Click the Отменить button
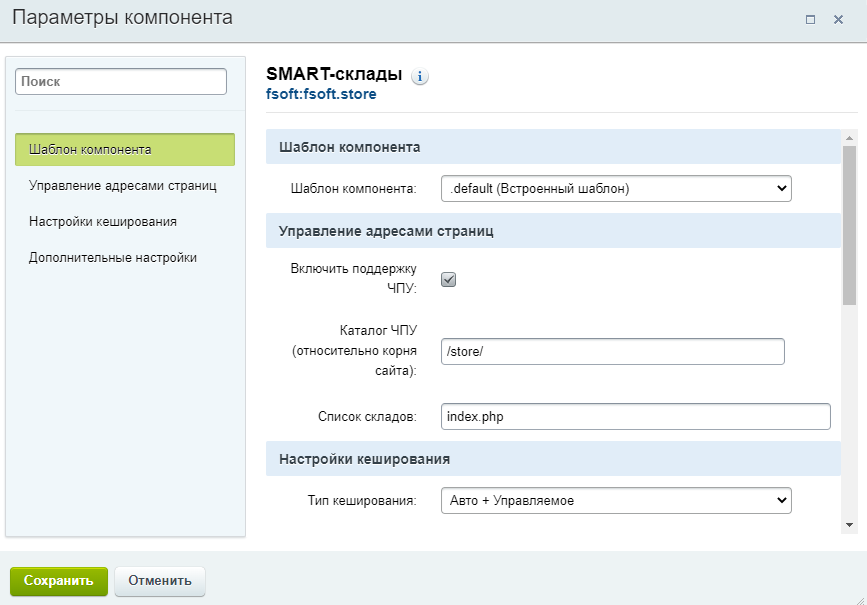 click(x=159, y=581)
